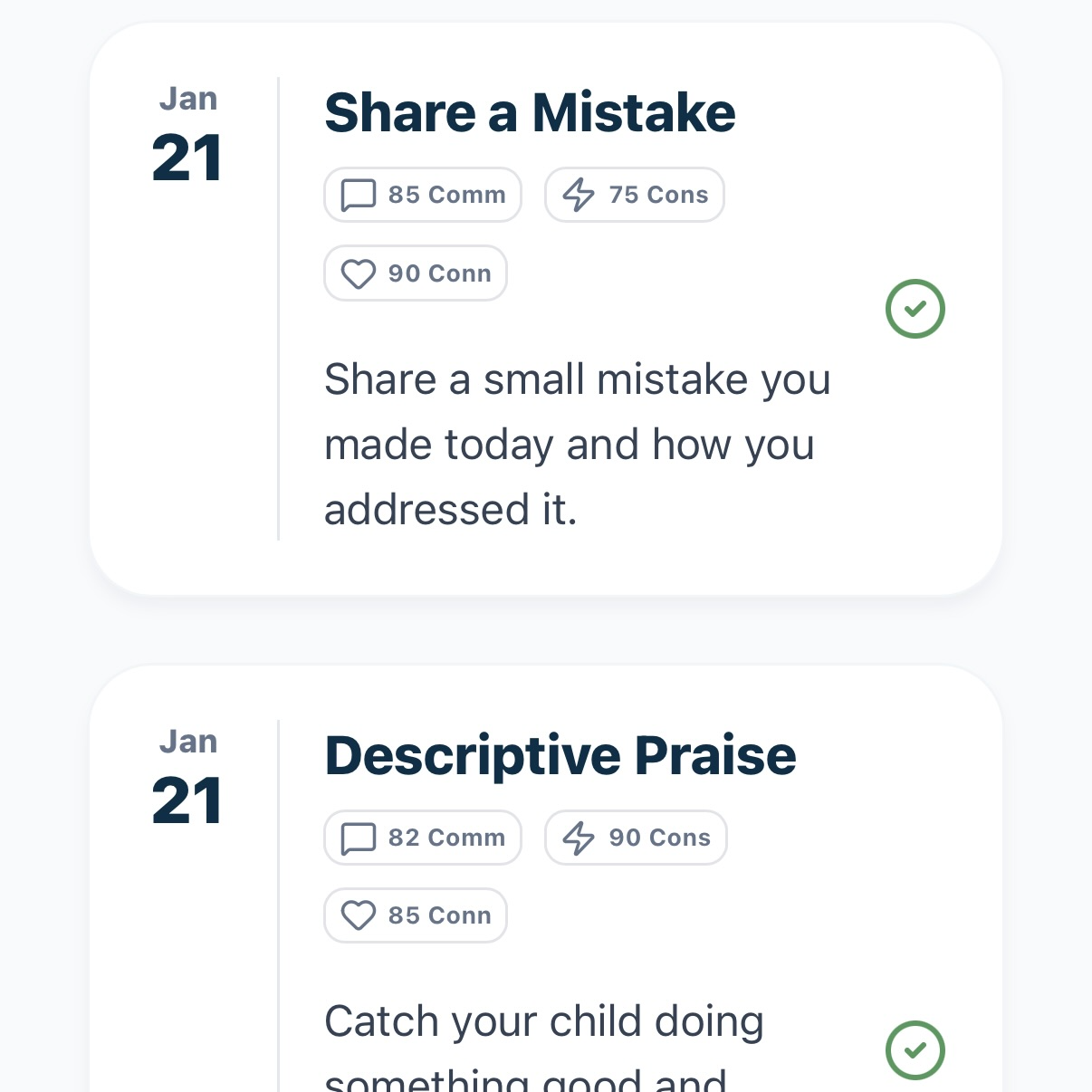1092x1092 pixels.
Task: Click the lightning bolt icon beside 90 Cons
Action: [x=579, y=838]
